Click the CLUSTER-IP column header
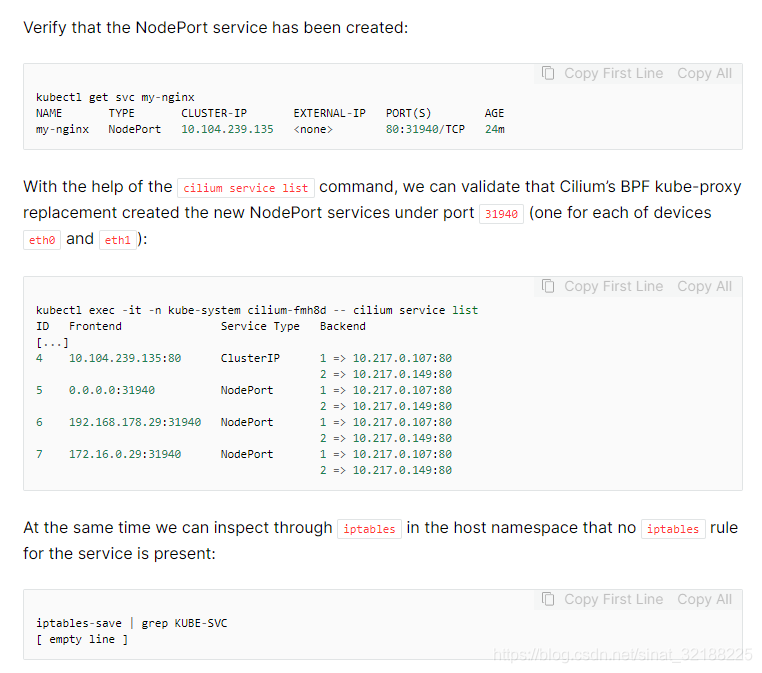This screenshot has width=762, height=673. tap(214, 113)
